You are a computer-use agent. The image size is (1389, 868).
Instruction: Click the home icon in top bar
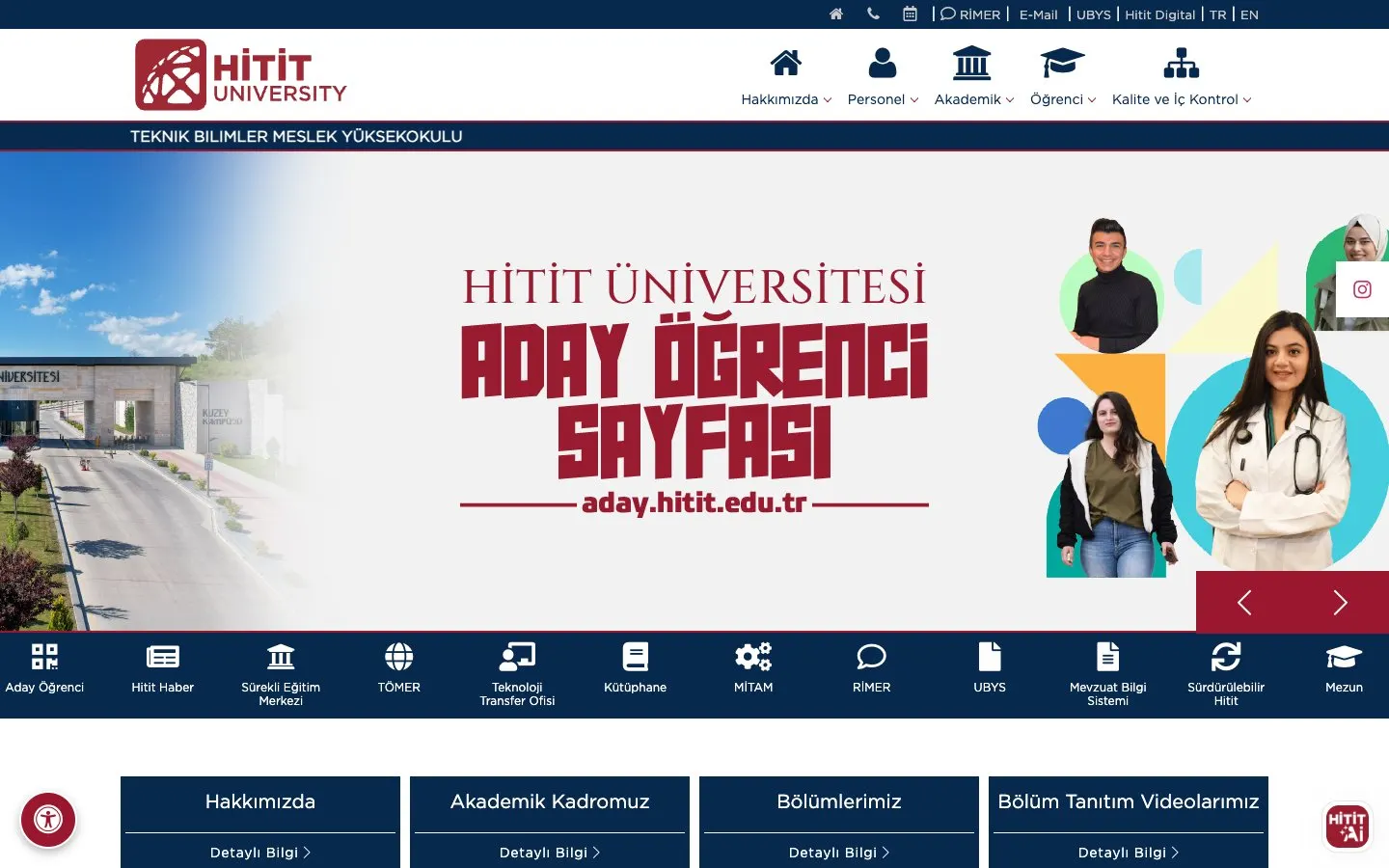[x=836, y=14]
